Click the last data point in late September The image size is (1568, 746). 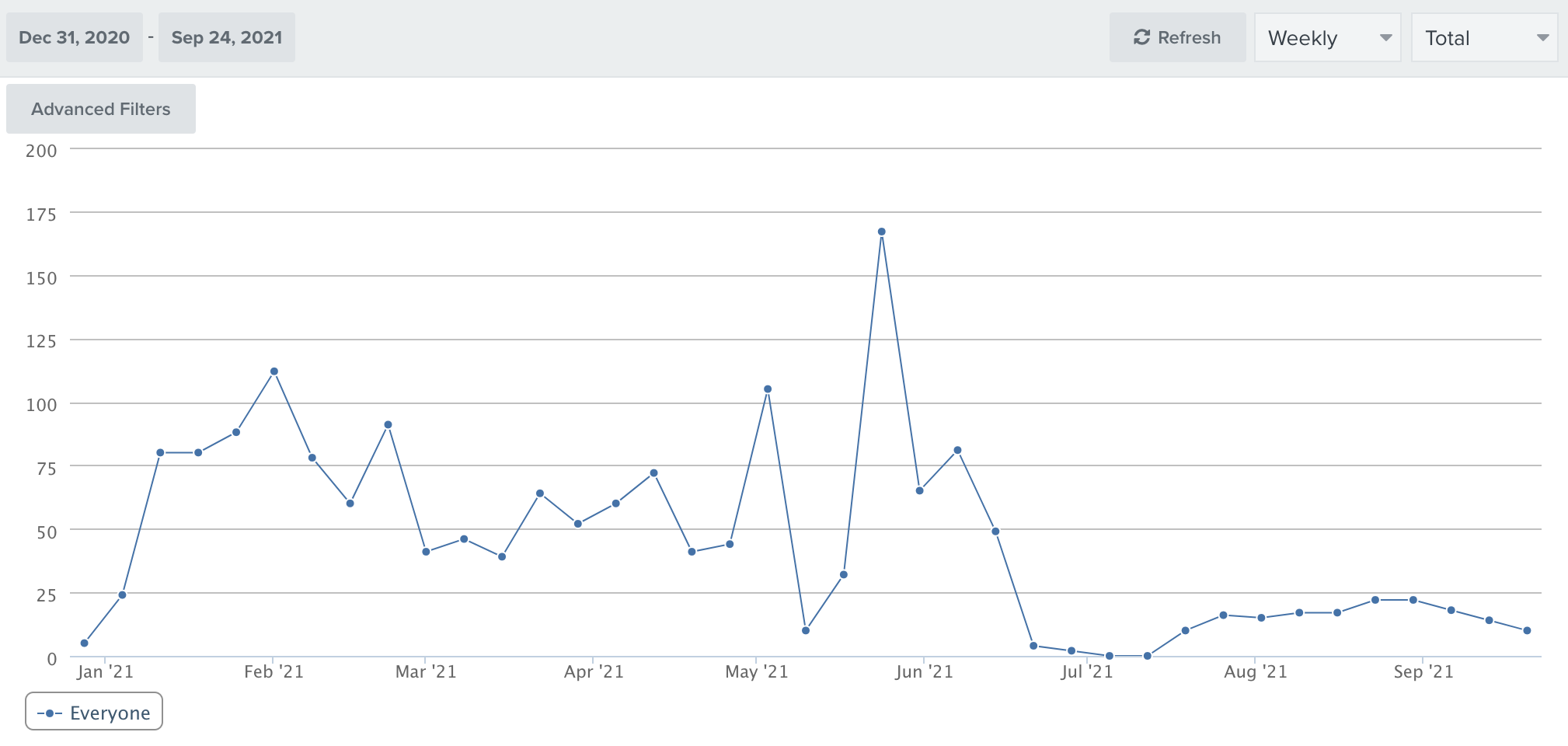click(1527, 630)
